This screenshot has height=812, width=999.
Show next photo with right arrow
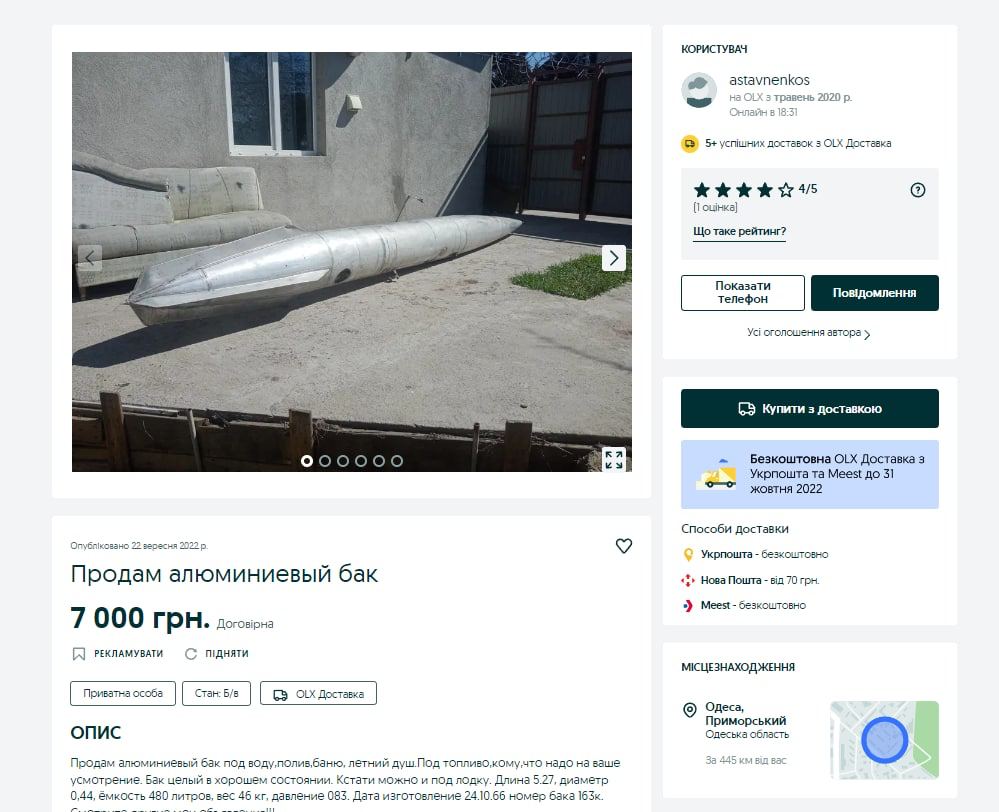tap(613, 258)
